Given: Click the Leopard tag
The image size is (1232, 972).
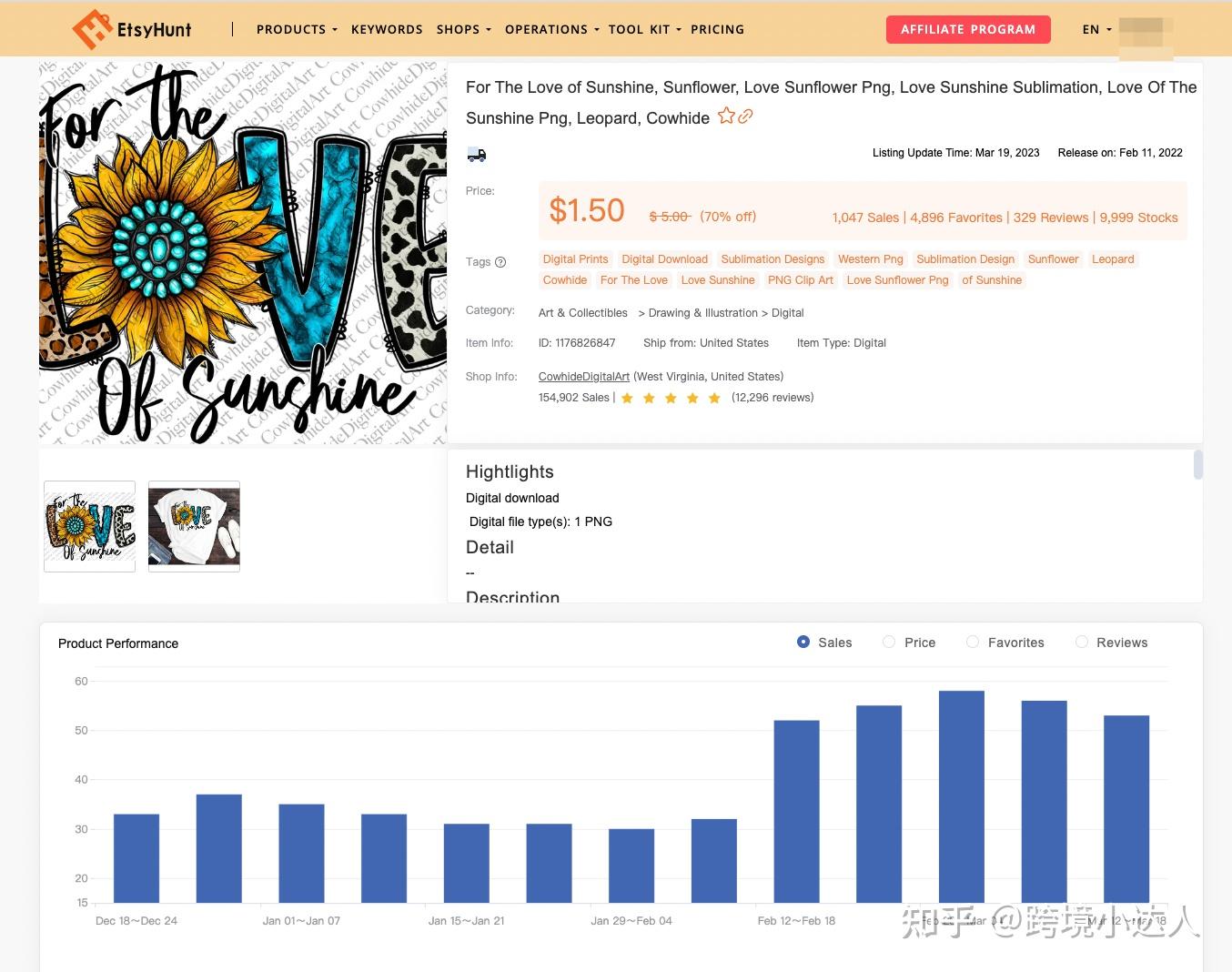Looking at the screenshot, I should [x=1113, y=259].
